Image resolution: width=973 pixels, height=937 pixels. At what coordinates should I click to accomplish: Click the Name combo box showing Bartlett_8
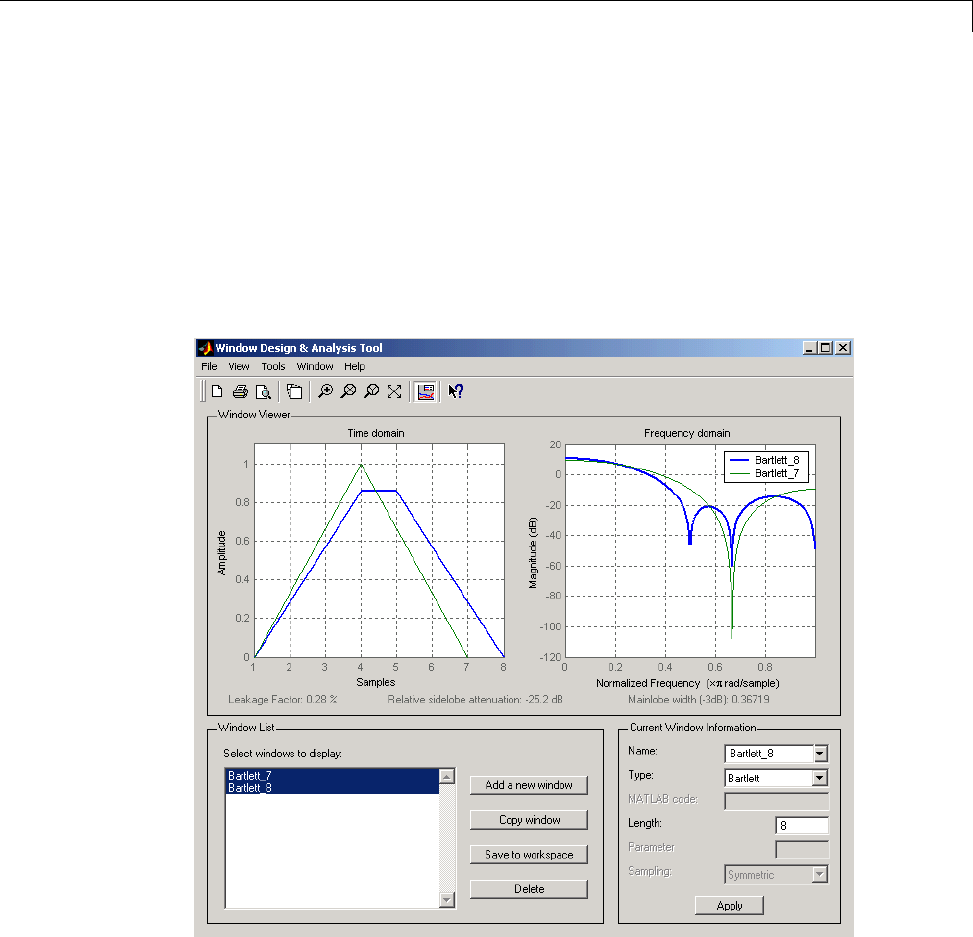click(776, 754)
